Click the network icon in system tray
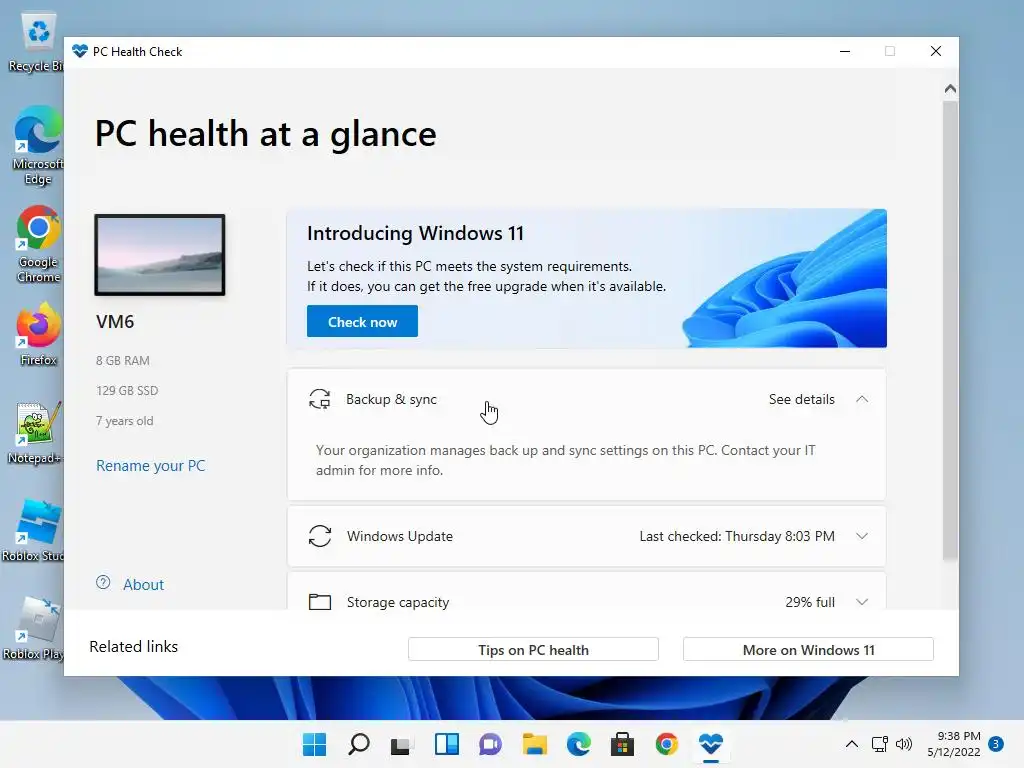Screen dimensions: 1024x768 (879, 744)
